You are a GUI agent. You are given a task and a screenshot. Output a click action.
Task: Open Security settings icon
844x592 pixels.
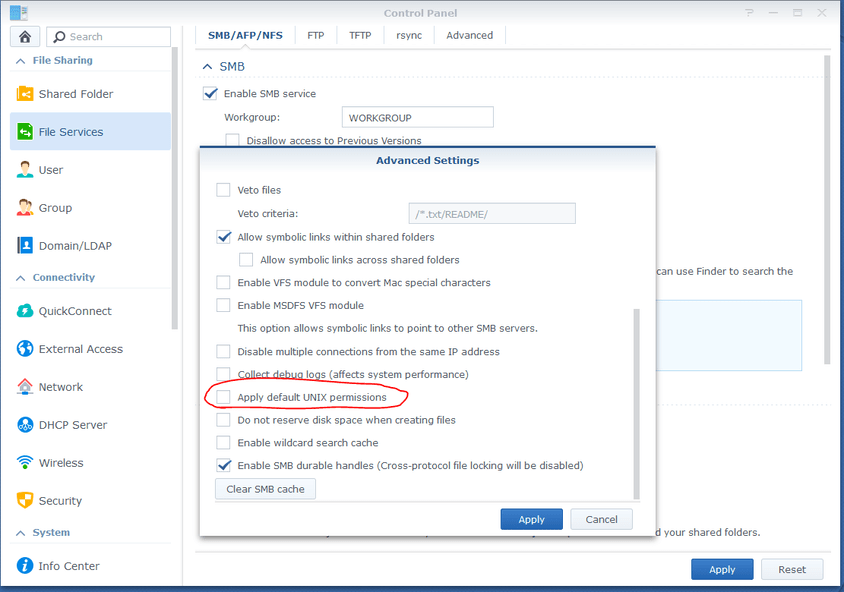click(x=25, y=501)
